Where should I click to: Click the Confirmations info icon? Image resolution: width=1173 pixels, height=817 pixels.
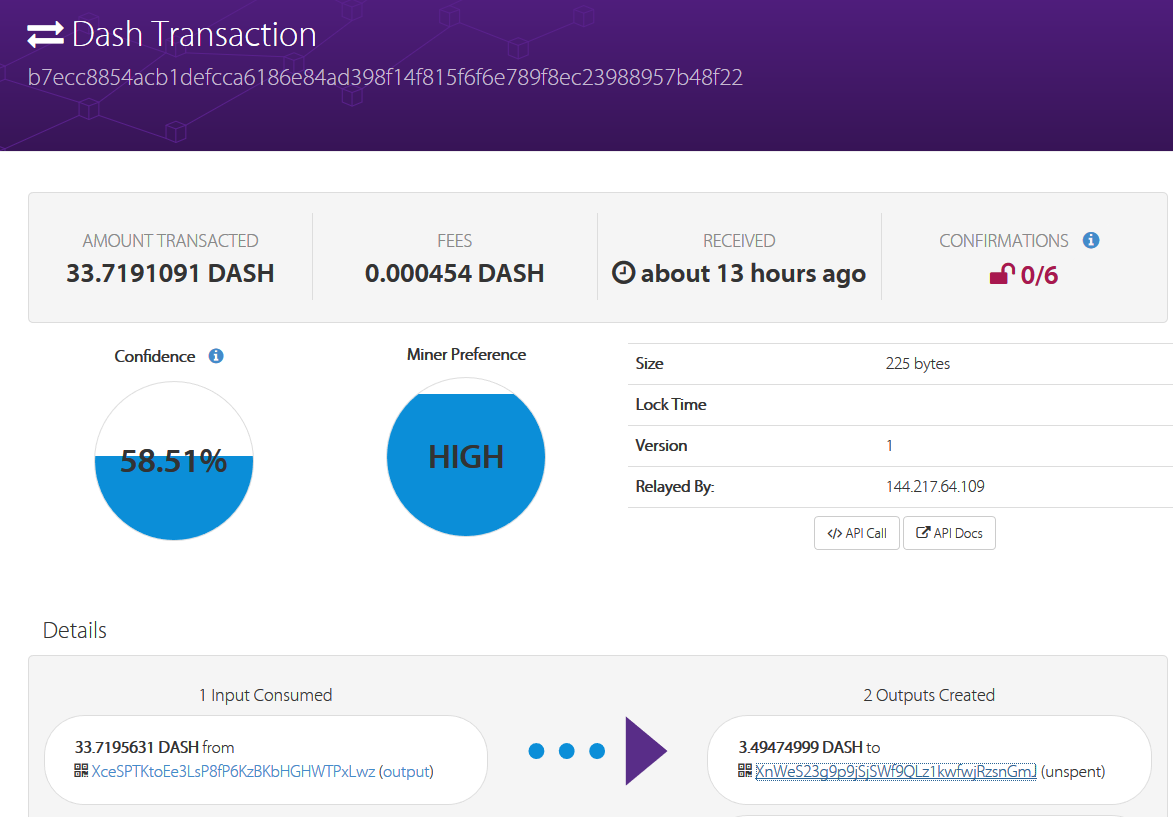(1091, 240)
